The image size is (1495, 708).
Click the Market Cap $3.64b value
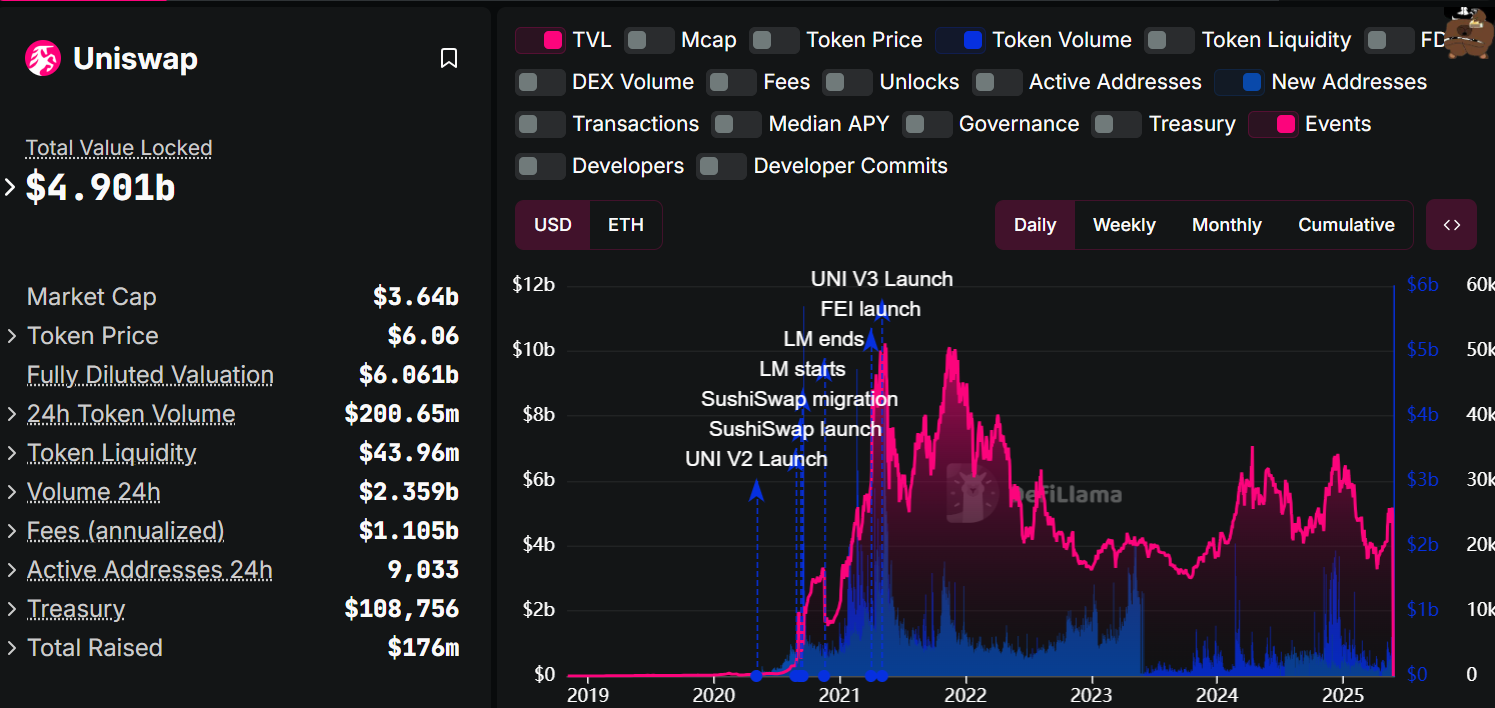point(416,297)
